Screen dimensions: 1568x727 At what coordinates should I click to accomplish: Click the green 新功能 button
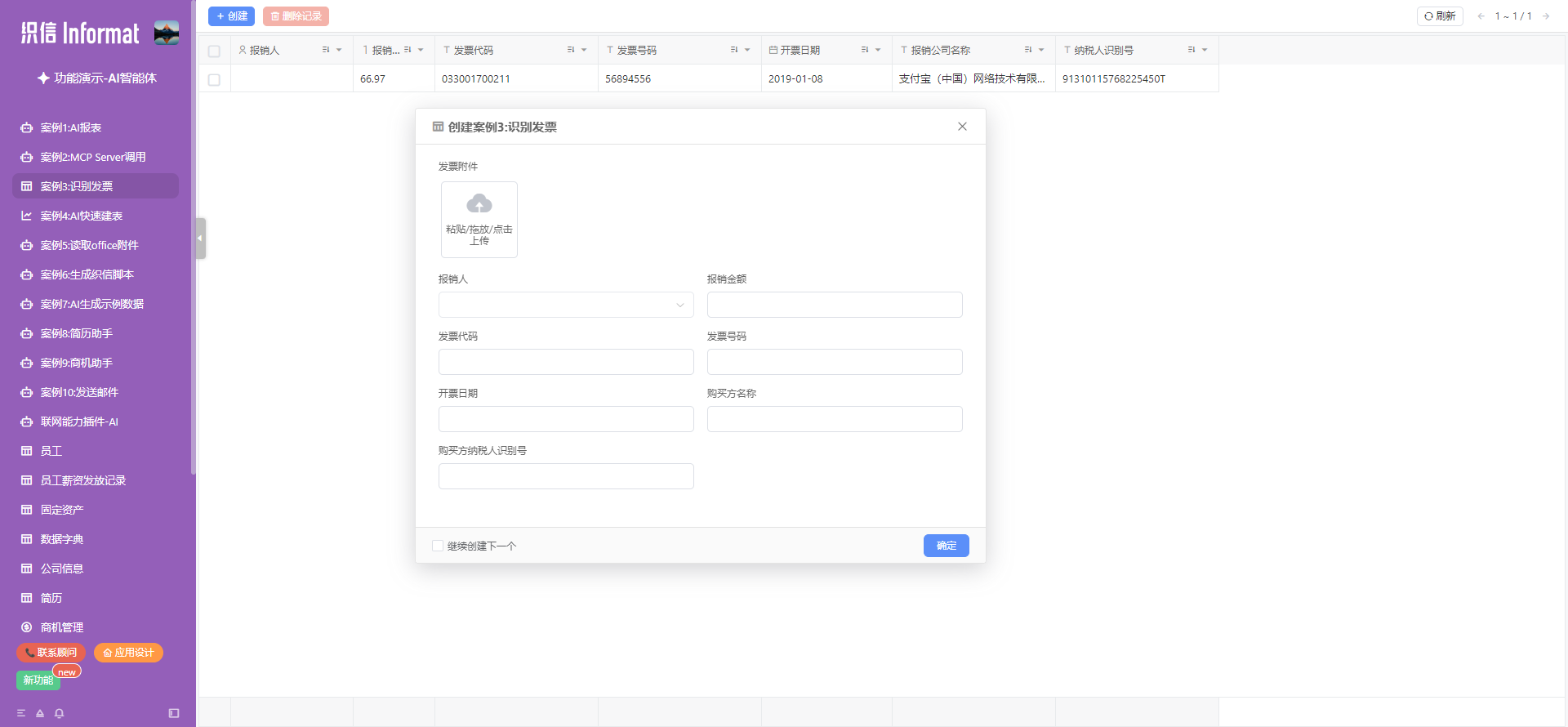pyautogui.click(x=38, y=680)
